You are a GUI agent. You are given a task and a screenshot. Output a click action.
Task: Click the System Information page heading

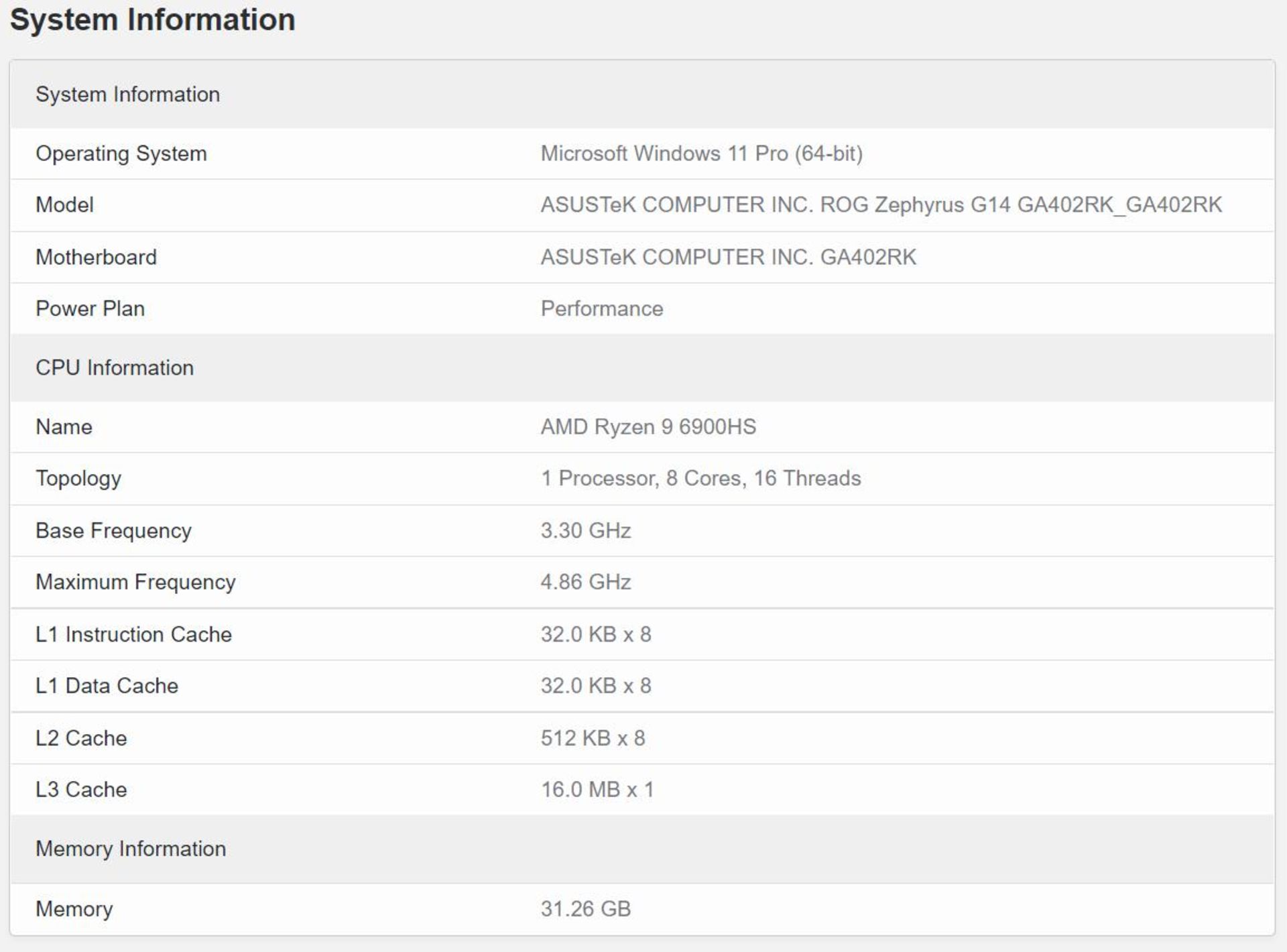tap(152, 19)
